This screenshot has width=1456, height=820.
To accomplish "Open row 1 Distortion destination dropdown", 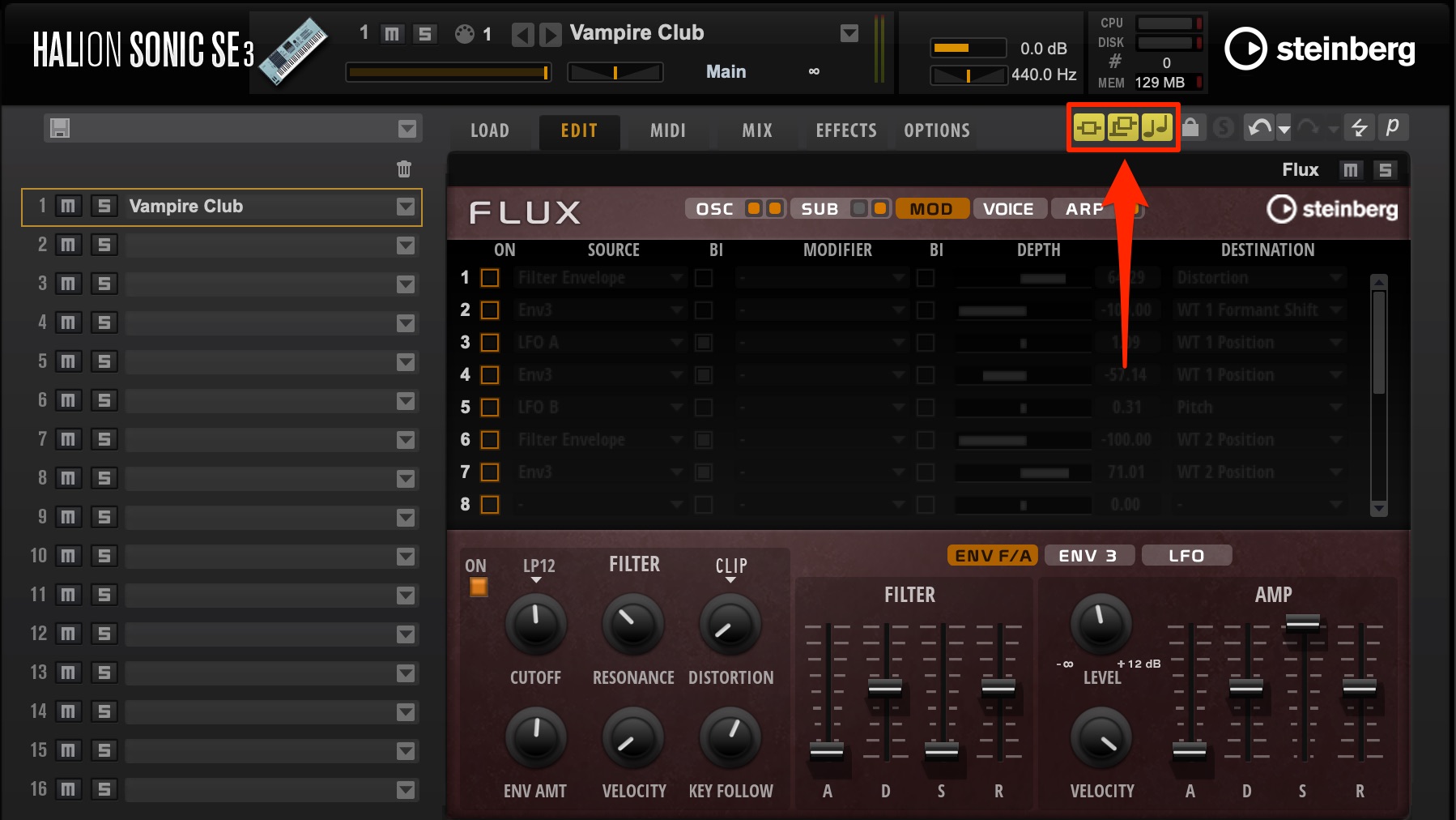I will pyautogui.click(x=1260, y=278).
